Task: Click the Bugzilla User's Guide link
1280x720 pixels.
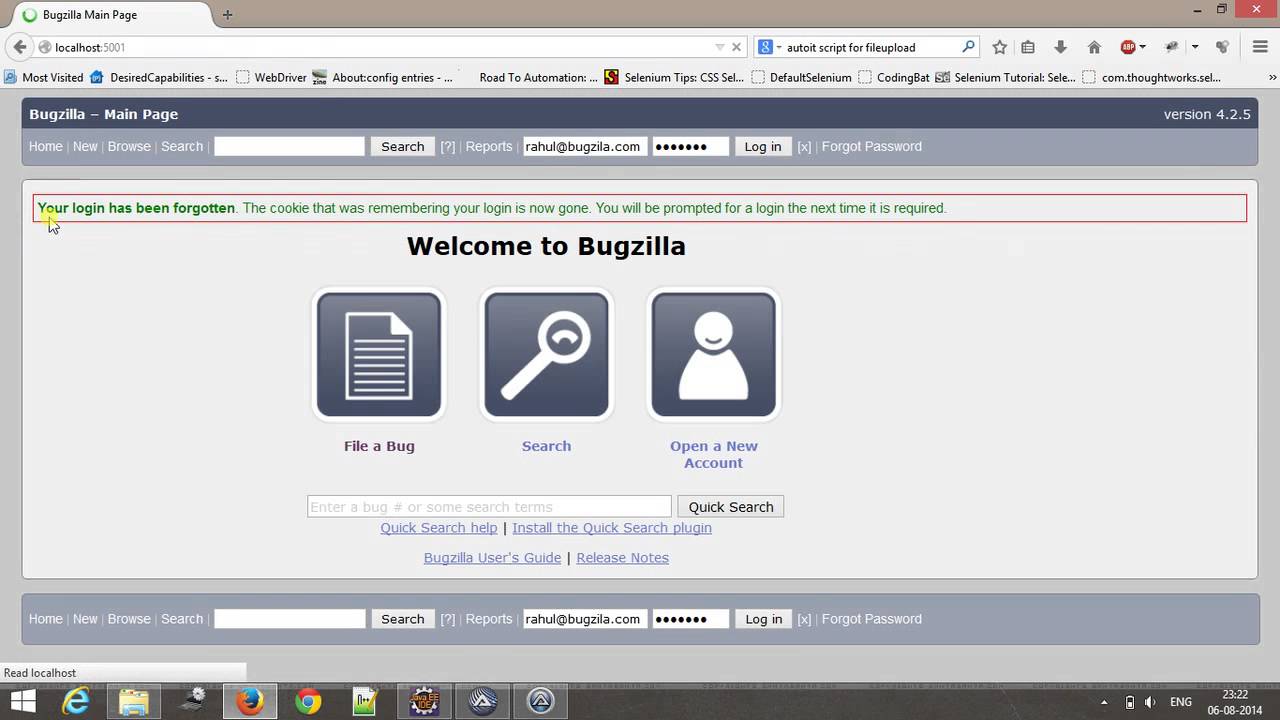Action: [x=492, y=558]
